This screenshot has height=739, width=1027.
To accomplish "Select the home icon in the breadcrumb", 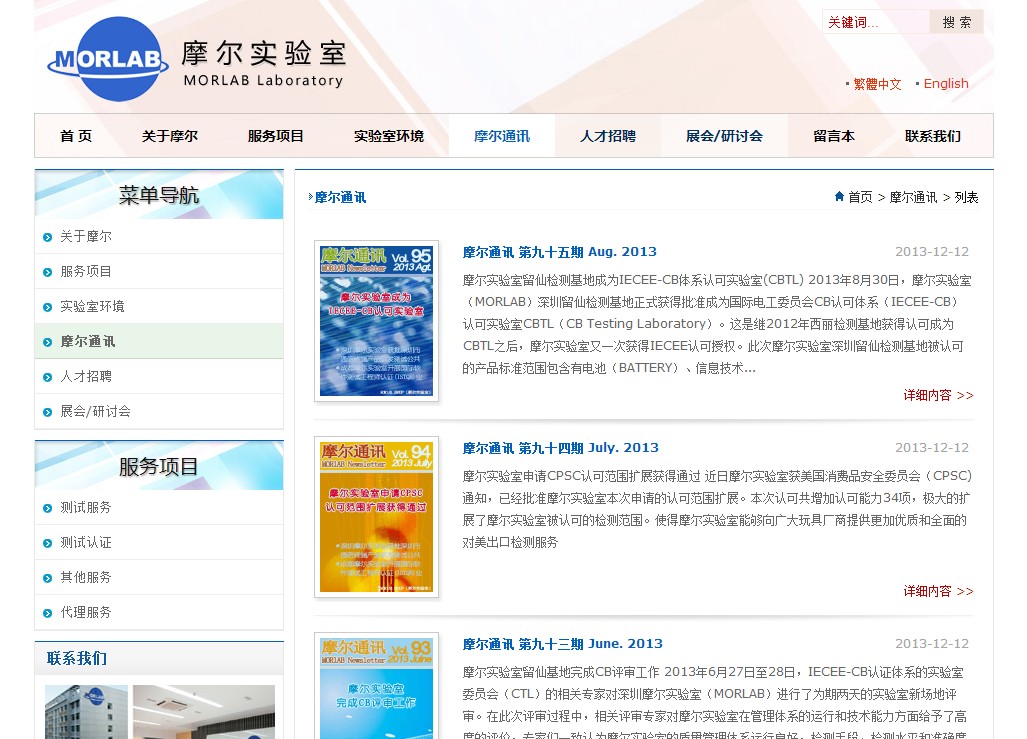I will coord(839,197).
